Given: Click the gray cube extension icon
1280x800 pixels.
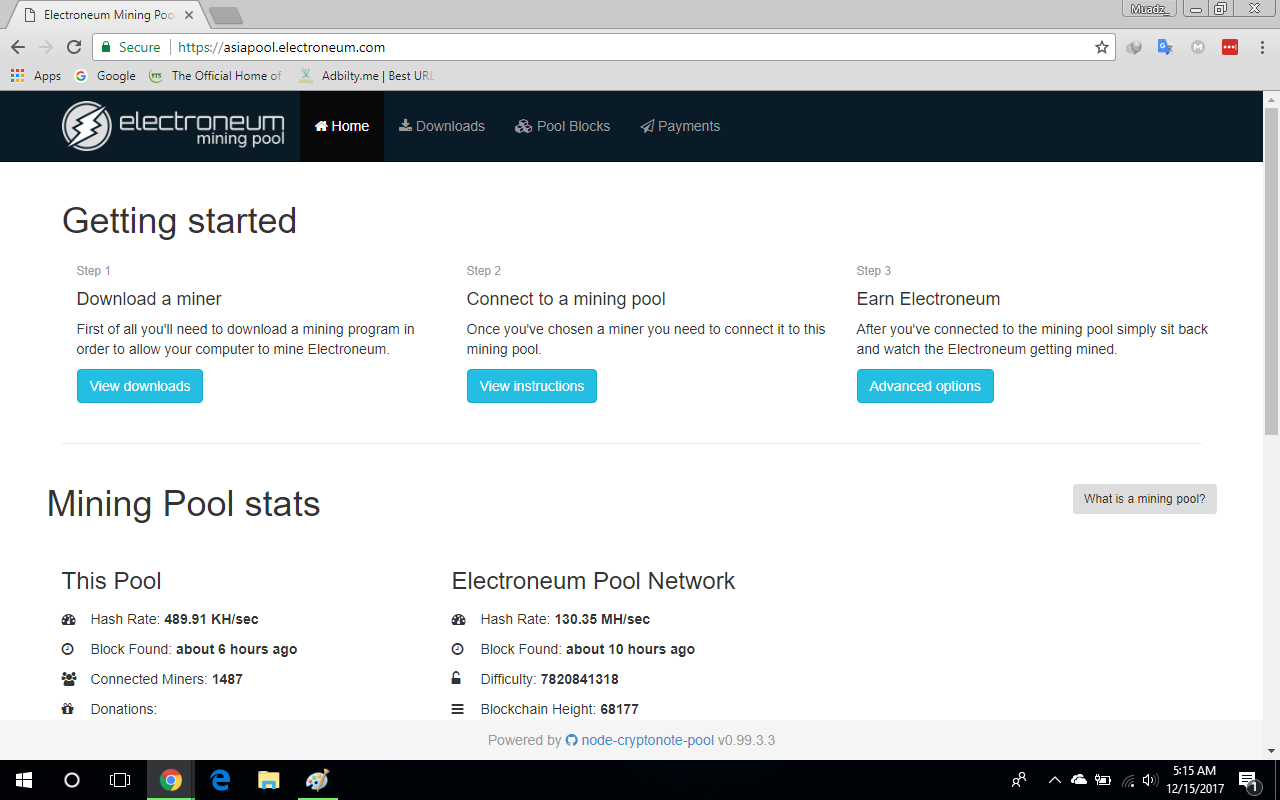Looking at the screenshot, I should click(x=1134, y=47).
